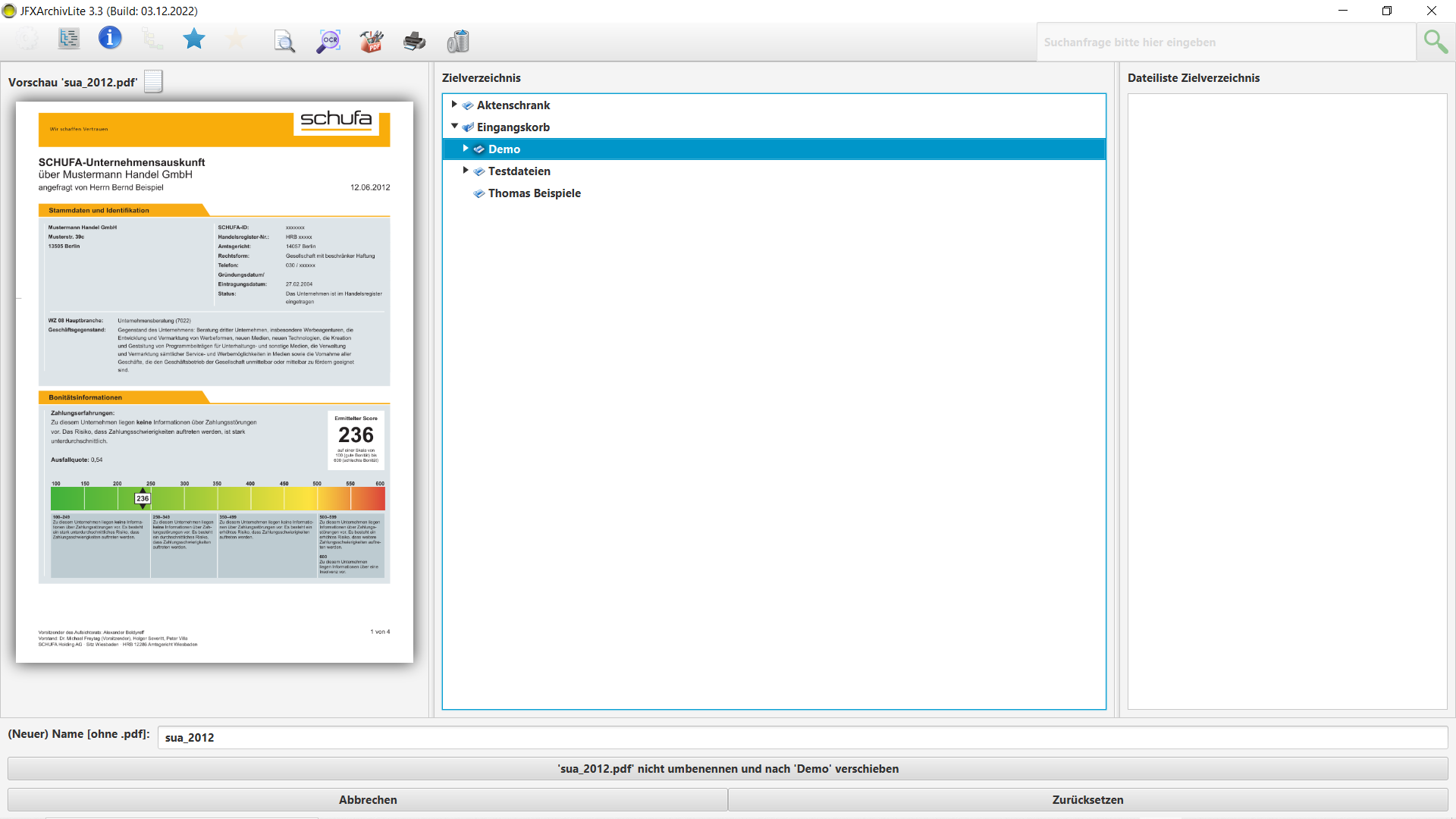
Task: Start OCR recognition with magnifier icon
Action: pos(328,41)
